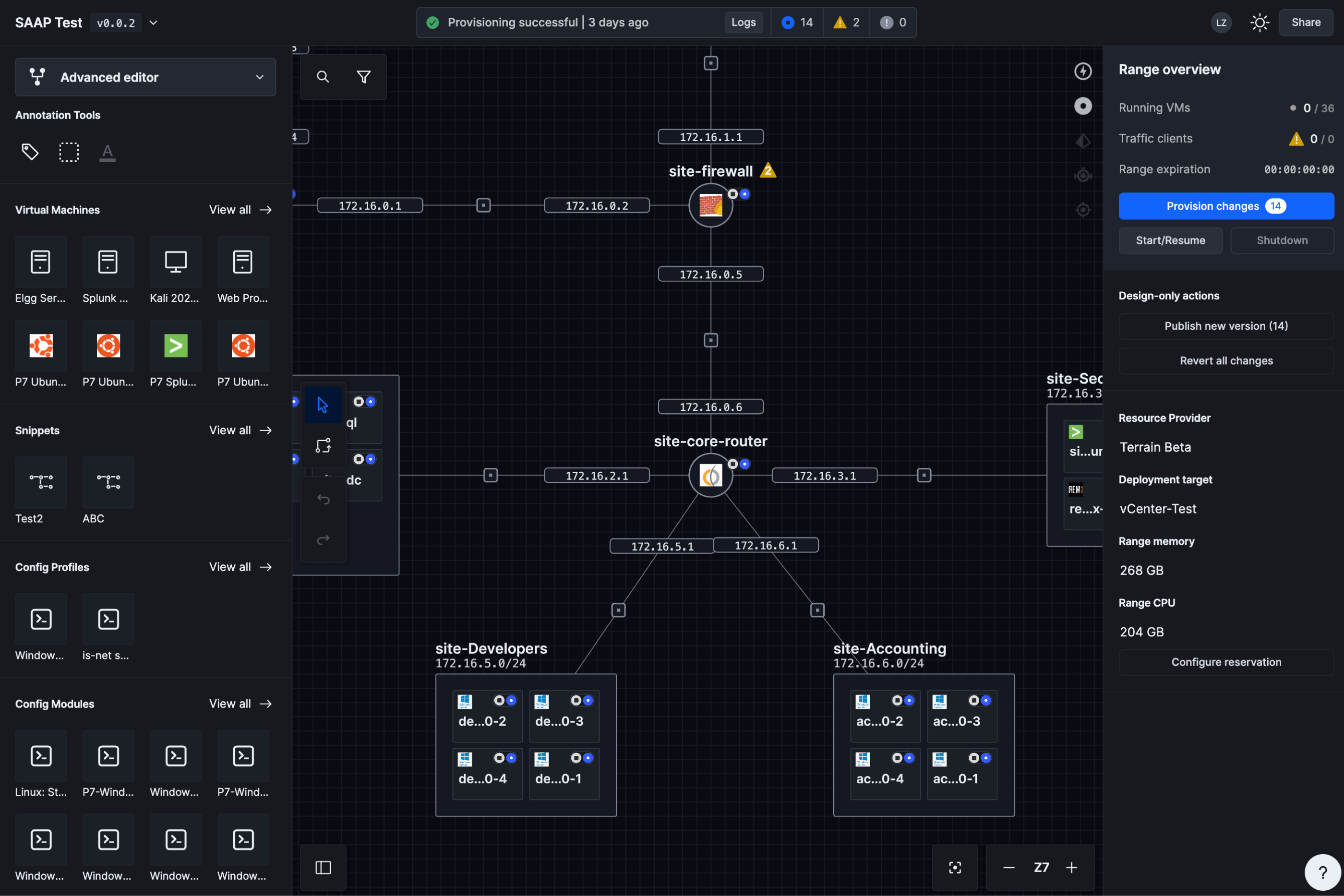This screenshot has height=896, width=1344.
Task: Select the tag annotation tool
Action: [x=30, y=152]
